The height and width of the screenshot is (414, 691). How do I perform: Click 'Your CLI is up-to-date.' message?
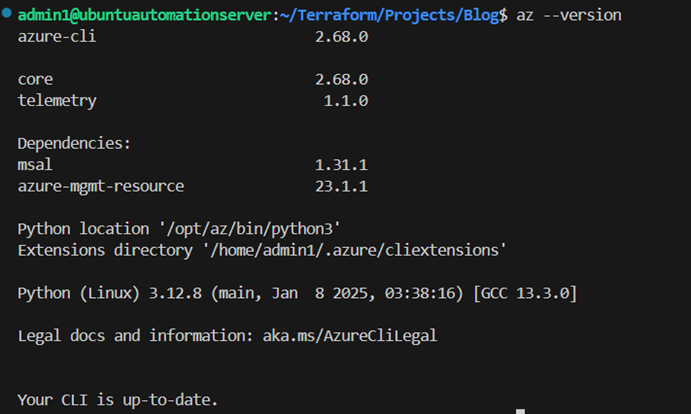tap(118, 400)
